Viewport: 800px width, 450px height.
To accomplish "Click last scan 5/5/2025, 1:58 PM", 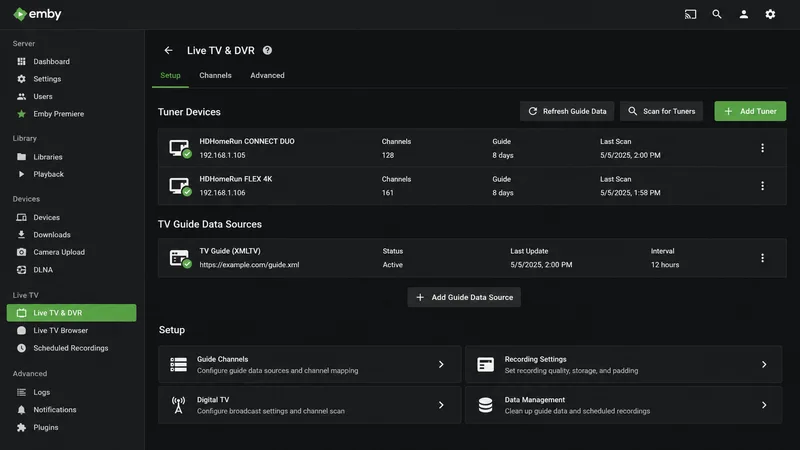I will point(630,193).
